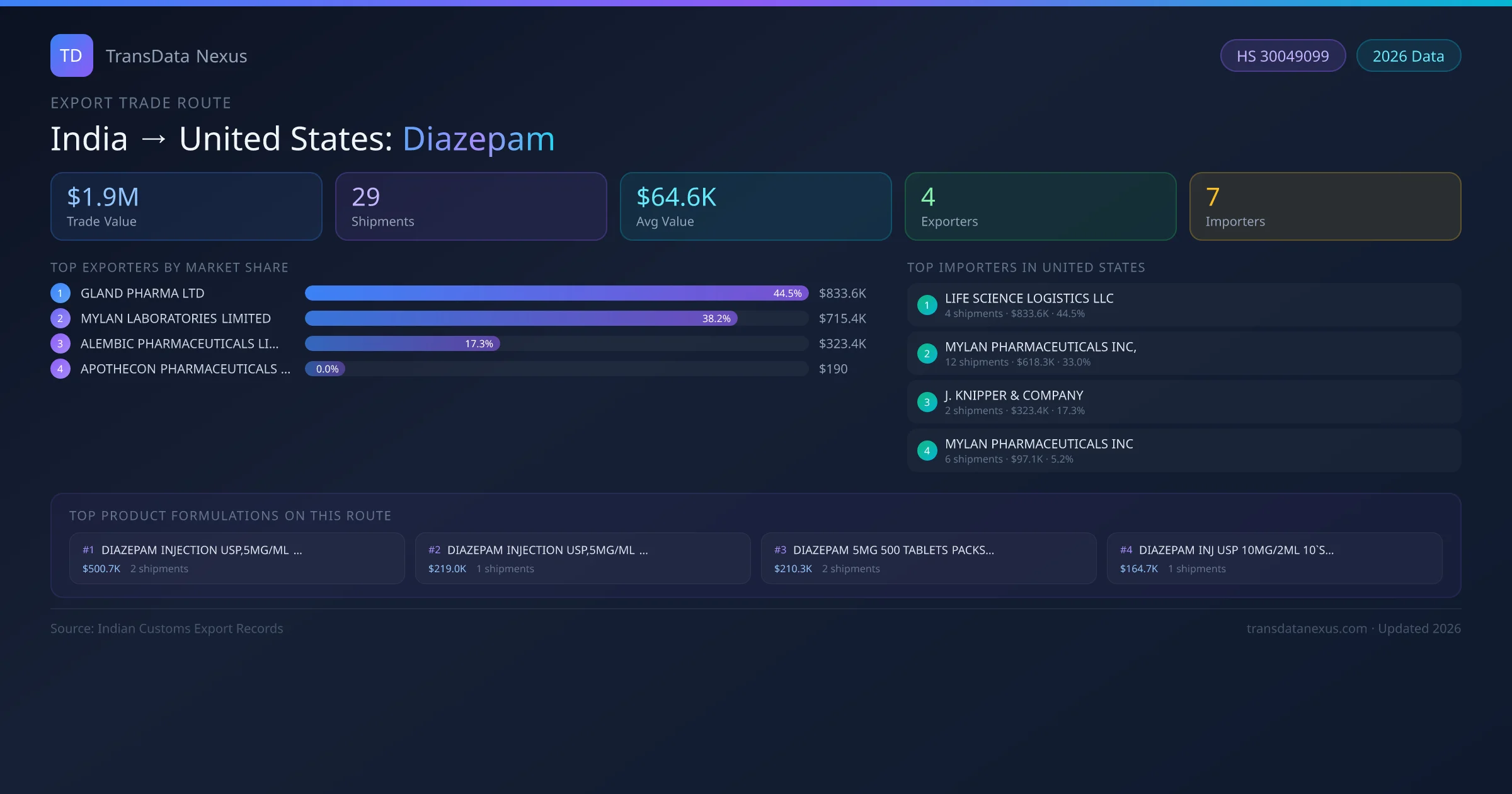The height and width of the screenshot is (794, 1512).
Task: Open the TOP EXPORTERS BY MARKET SHARE section
Action: [x=170, y=267]
